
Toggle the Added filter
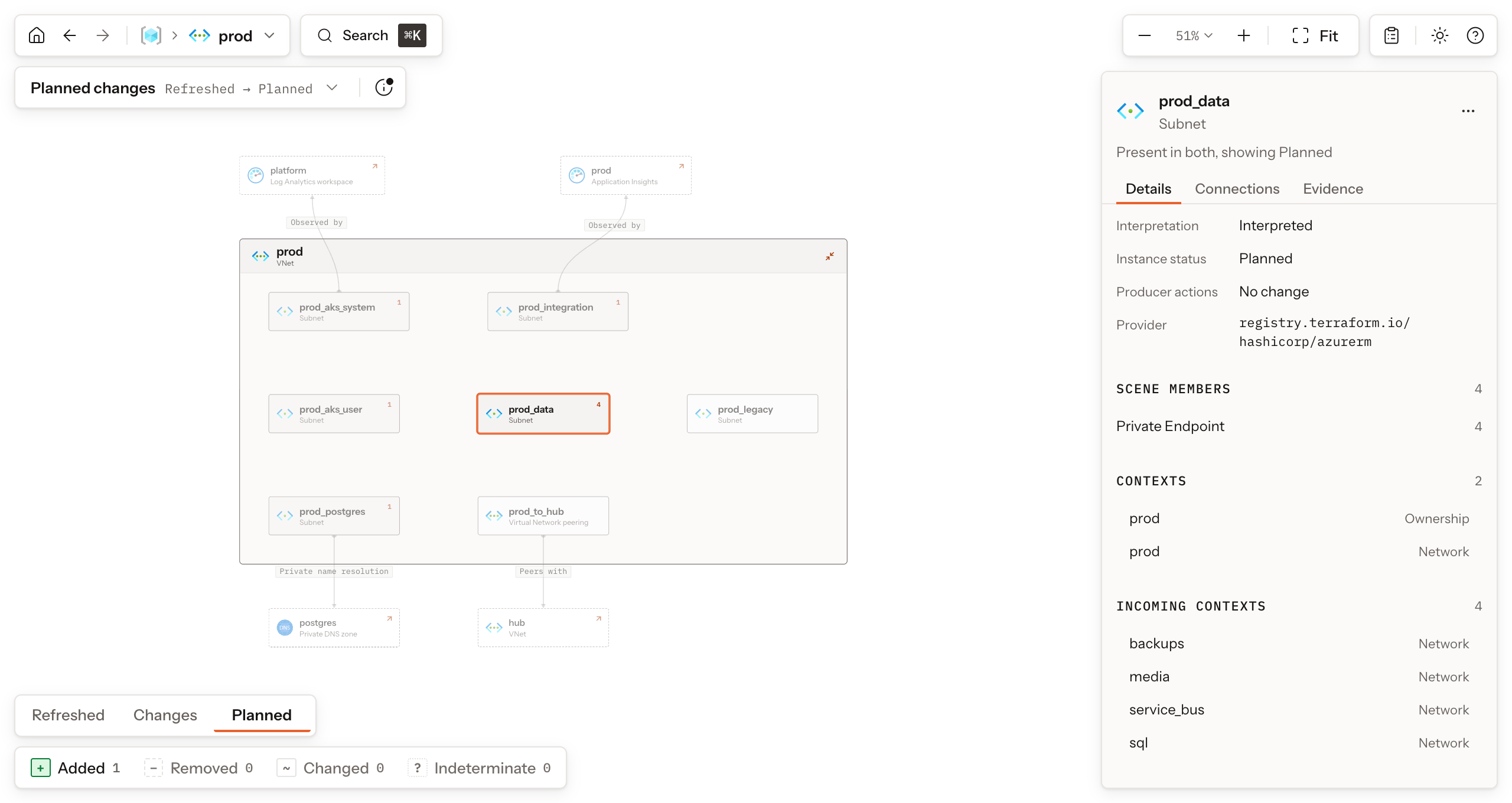coord(75,768)
